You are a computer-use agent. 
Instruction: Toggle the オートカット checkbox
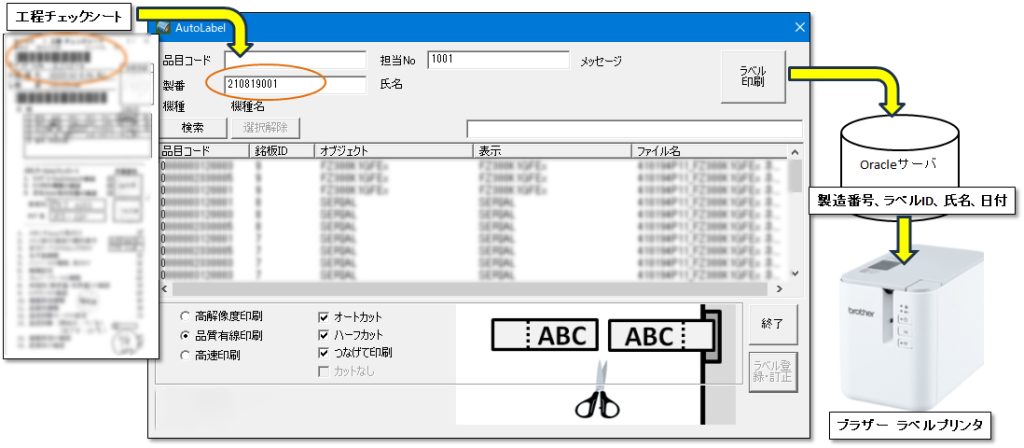click(323, 316)
